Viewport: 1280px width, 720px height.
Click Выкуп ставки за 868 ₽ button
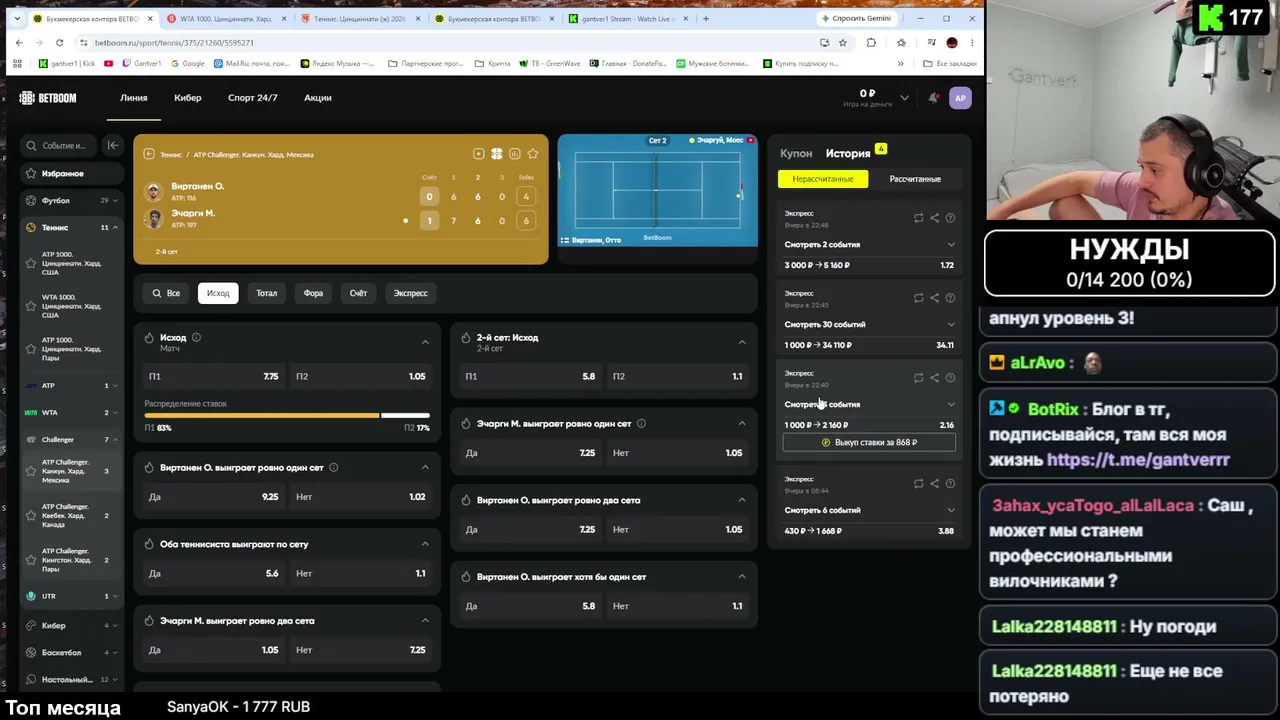coord(869,442)
